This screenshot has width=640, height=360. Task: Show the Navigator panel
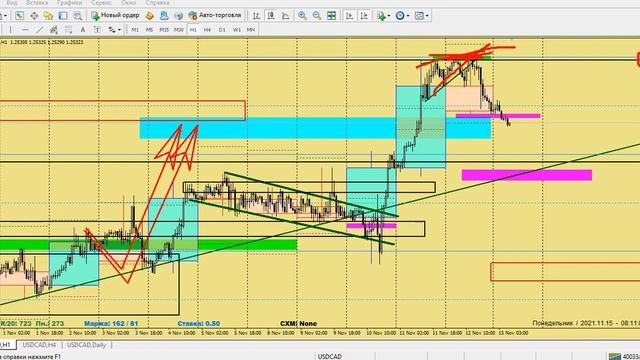click(49, 16)
